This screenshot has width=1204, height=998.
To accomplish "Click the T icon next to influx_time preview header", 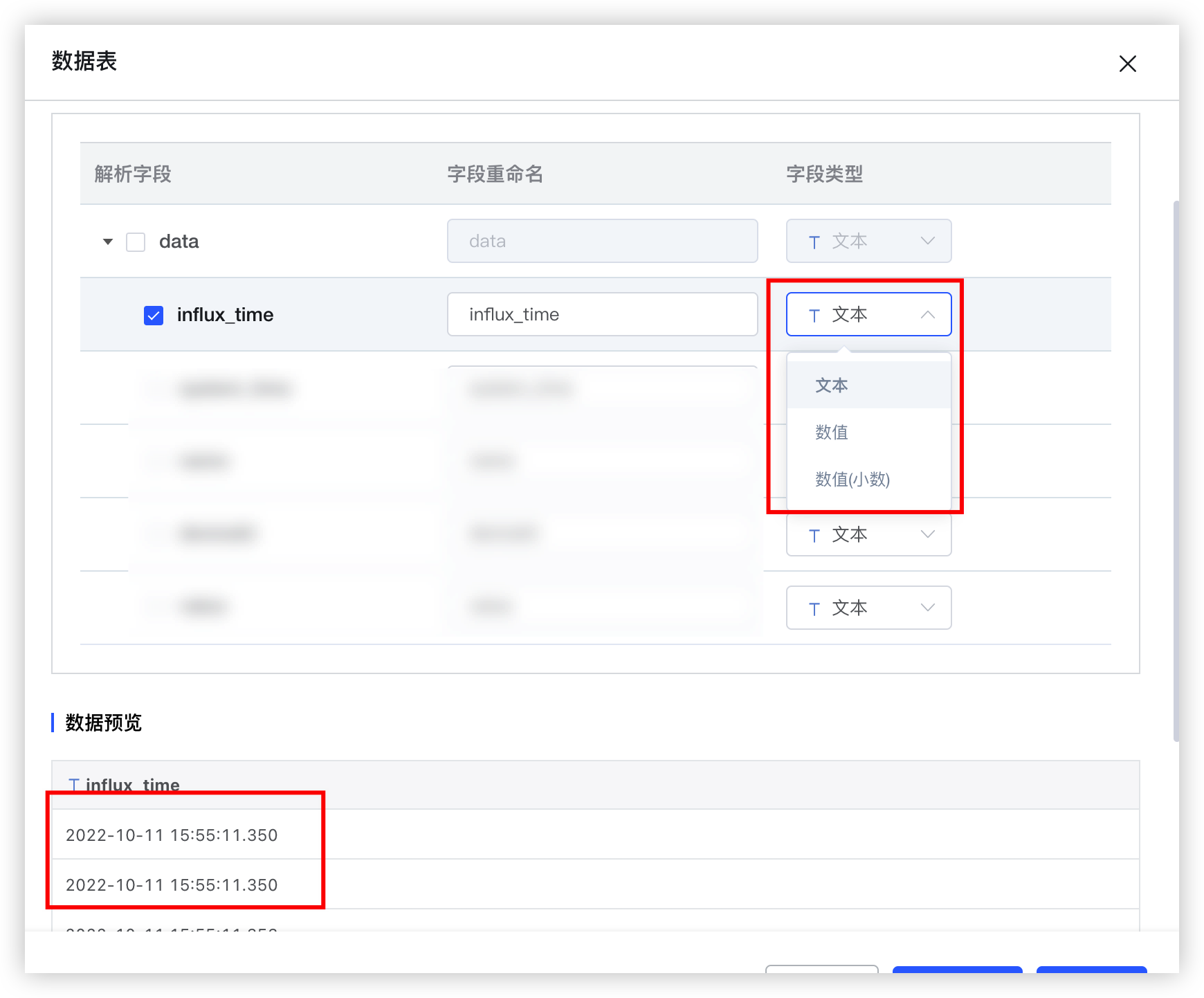I will pyautogui.click(x=74, y=784).
